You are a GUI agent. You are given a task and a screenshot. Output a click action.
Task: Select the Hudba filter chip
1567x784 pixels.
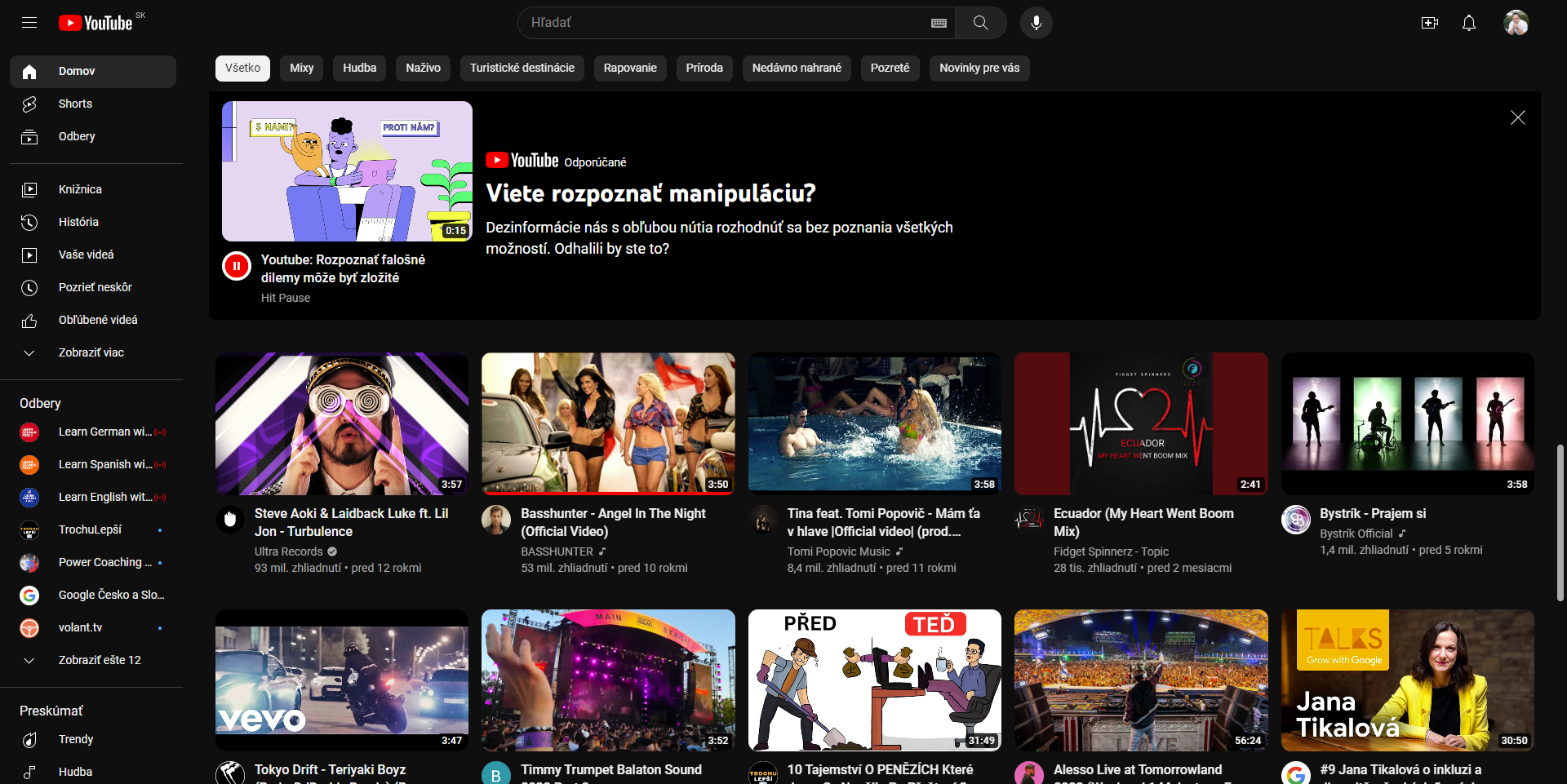click(360, 68)
